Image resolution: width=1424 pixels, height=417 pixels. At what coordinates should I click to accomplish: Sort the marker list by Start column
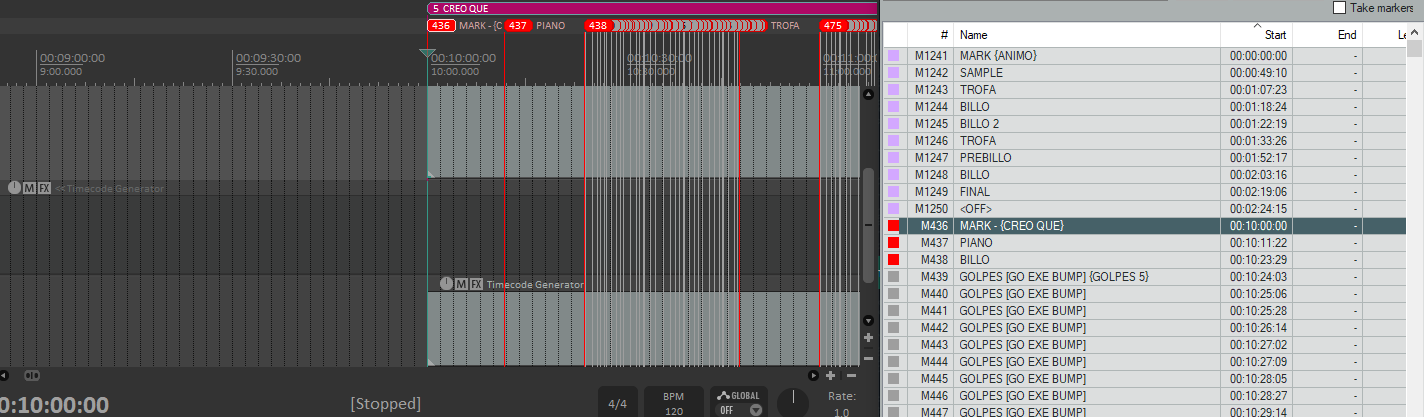1256,35
